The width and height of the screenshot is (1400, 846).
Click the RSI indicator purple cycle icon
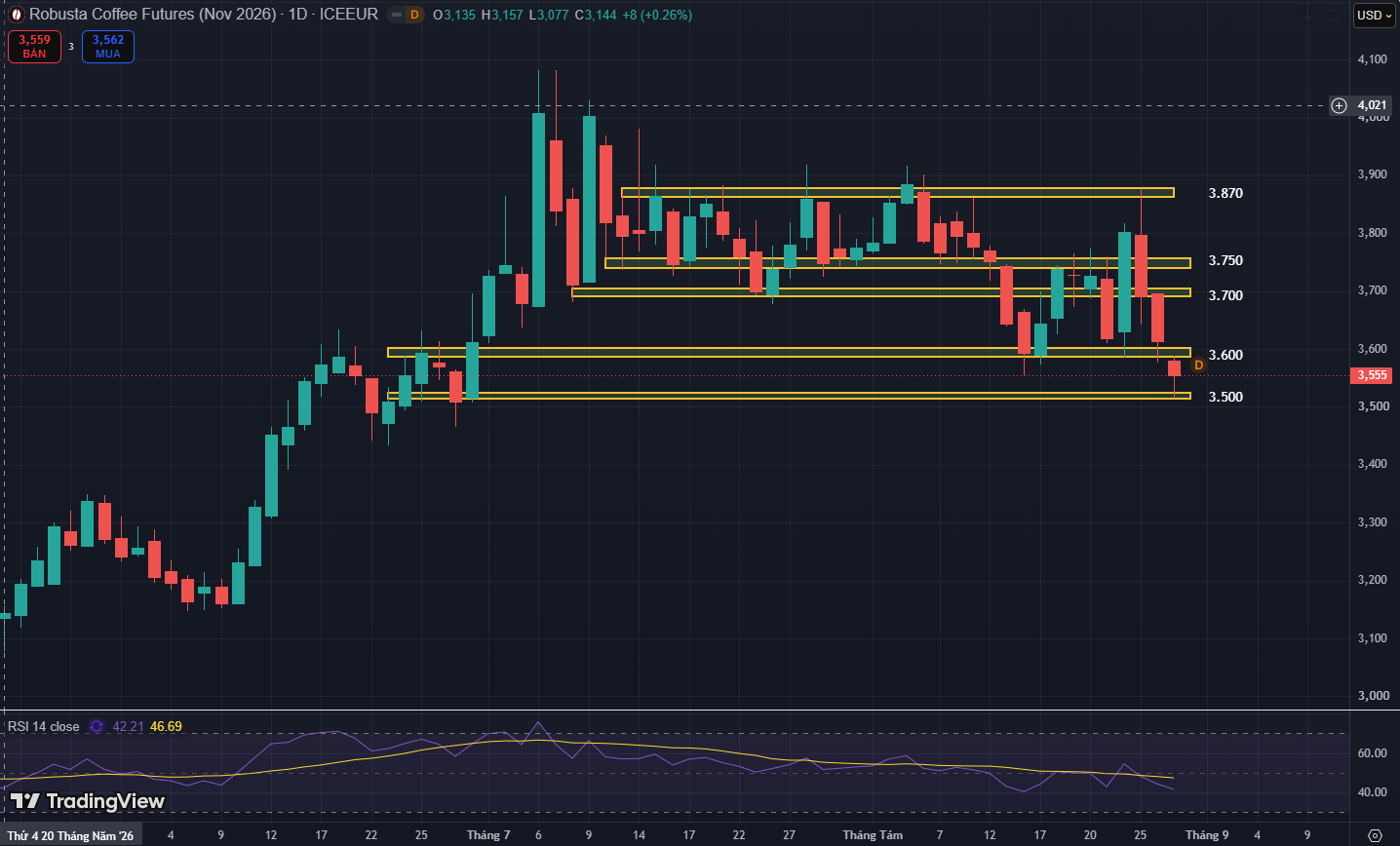[x=97, y=726]
